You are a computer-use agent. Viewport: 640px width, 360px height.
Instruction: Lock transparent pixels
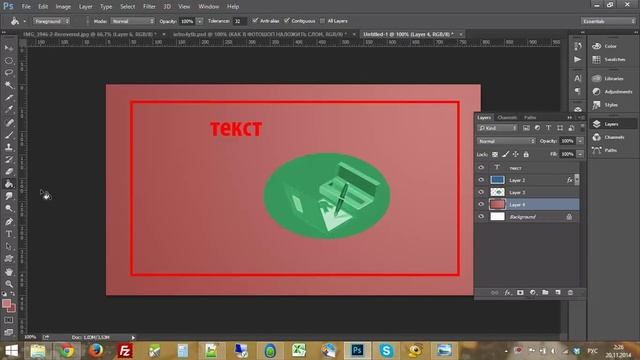(x=495, y=154)
